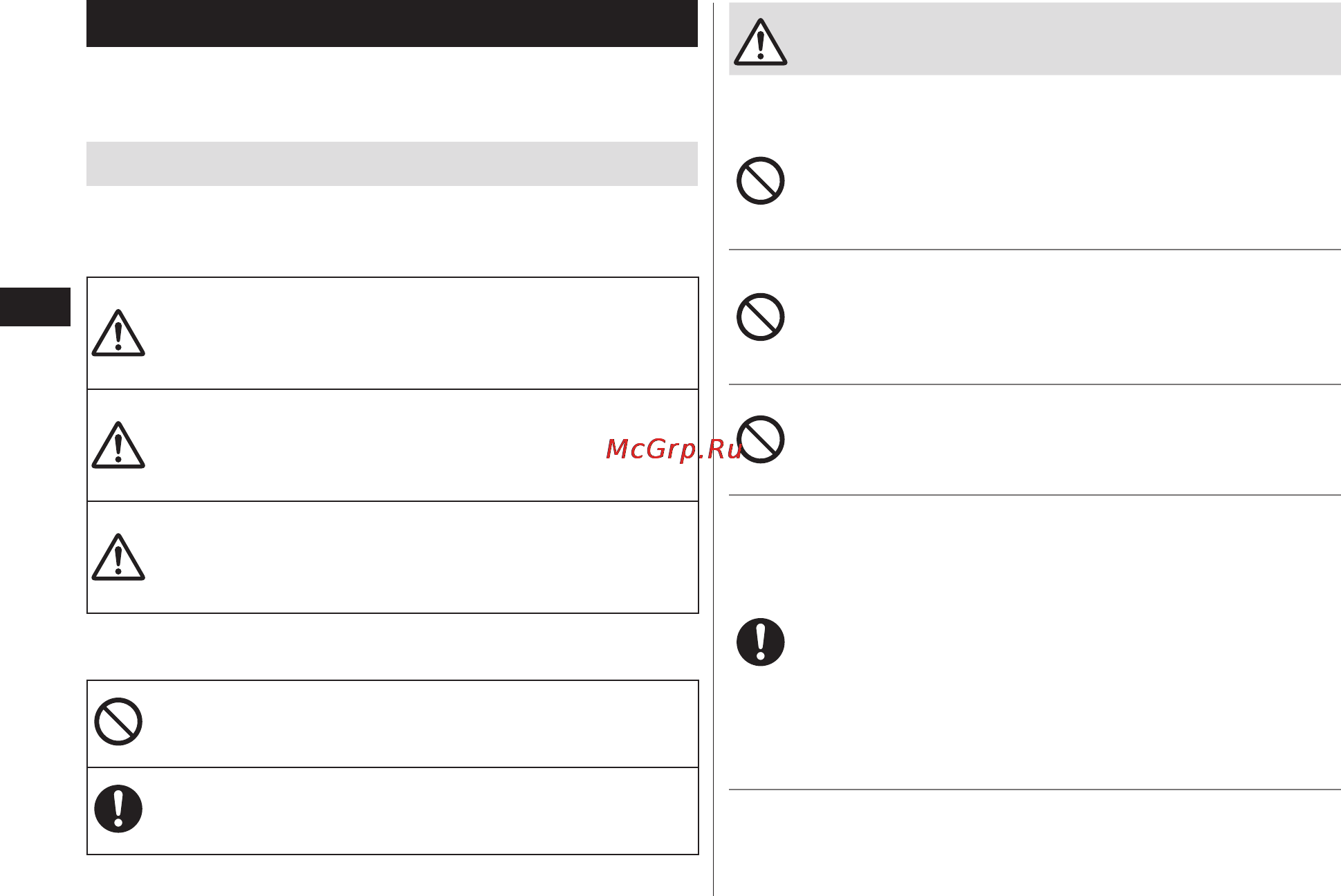
Task: Click the vertical divider between the two pages
Action: tap(713, 448)
